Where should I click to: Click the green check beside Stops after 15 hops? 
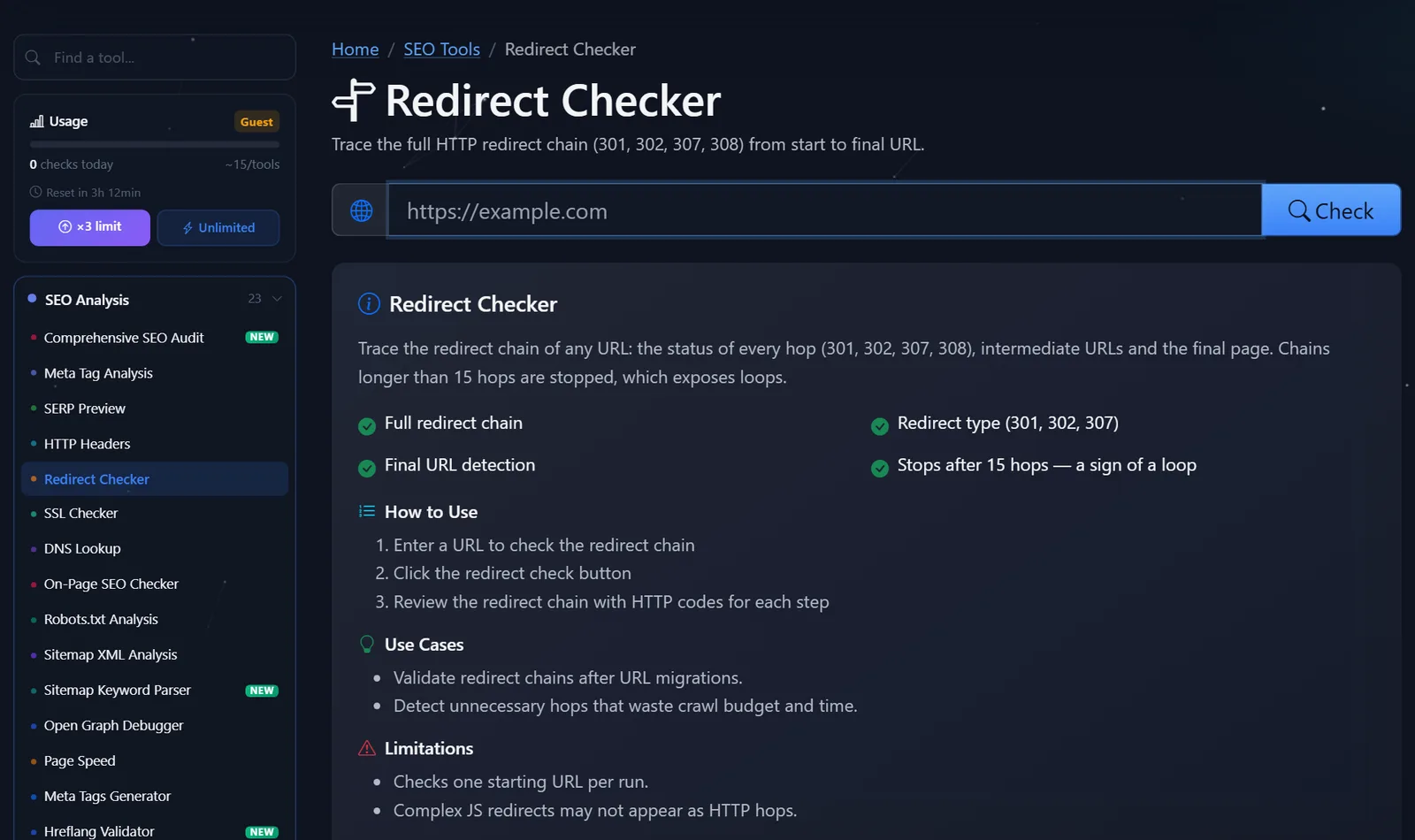[x=880, y=469]
